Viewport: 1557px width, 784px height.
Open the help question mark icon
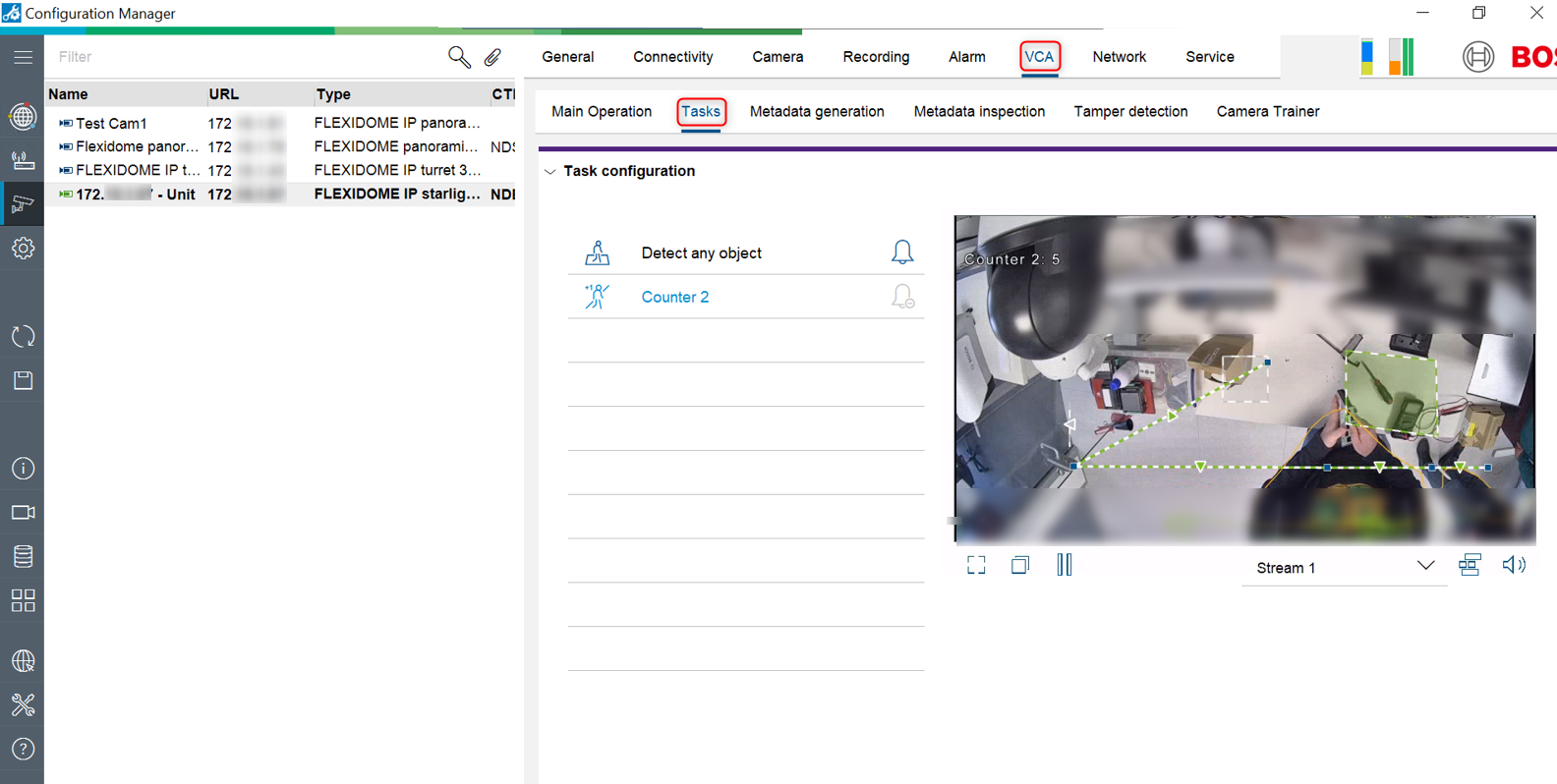click(x=23, y=749)
